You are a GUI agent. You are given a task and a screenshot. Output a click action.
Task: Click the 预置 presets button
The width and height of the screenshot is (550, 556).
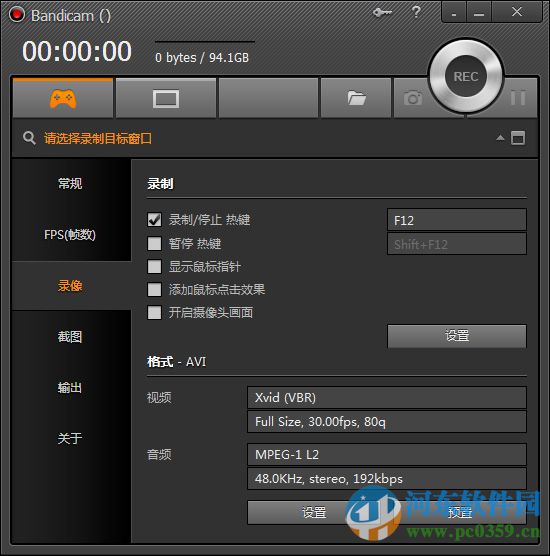coord(460,512)
